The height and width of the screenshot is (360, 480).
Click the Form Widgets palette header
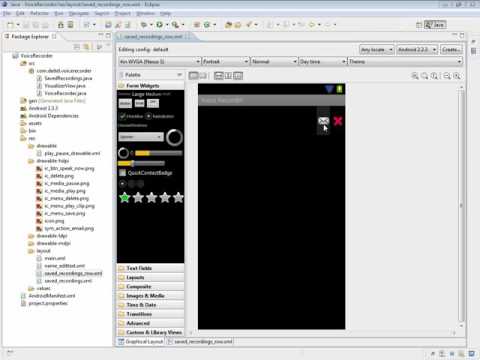click(x=151, y=86)
